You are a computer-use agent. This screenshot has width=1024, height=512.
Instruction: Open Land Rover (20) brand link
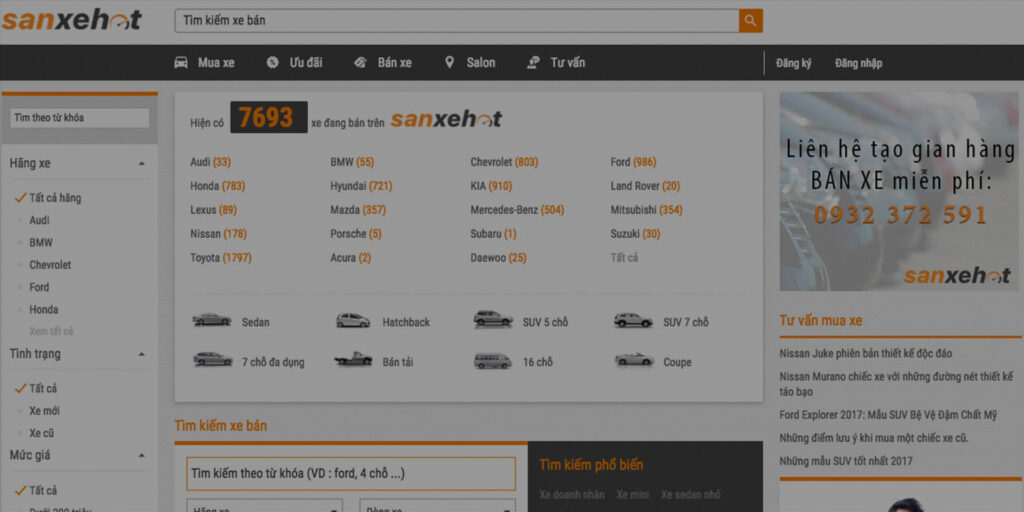click(x=645, y=186)
